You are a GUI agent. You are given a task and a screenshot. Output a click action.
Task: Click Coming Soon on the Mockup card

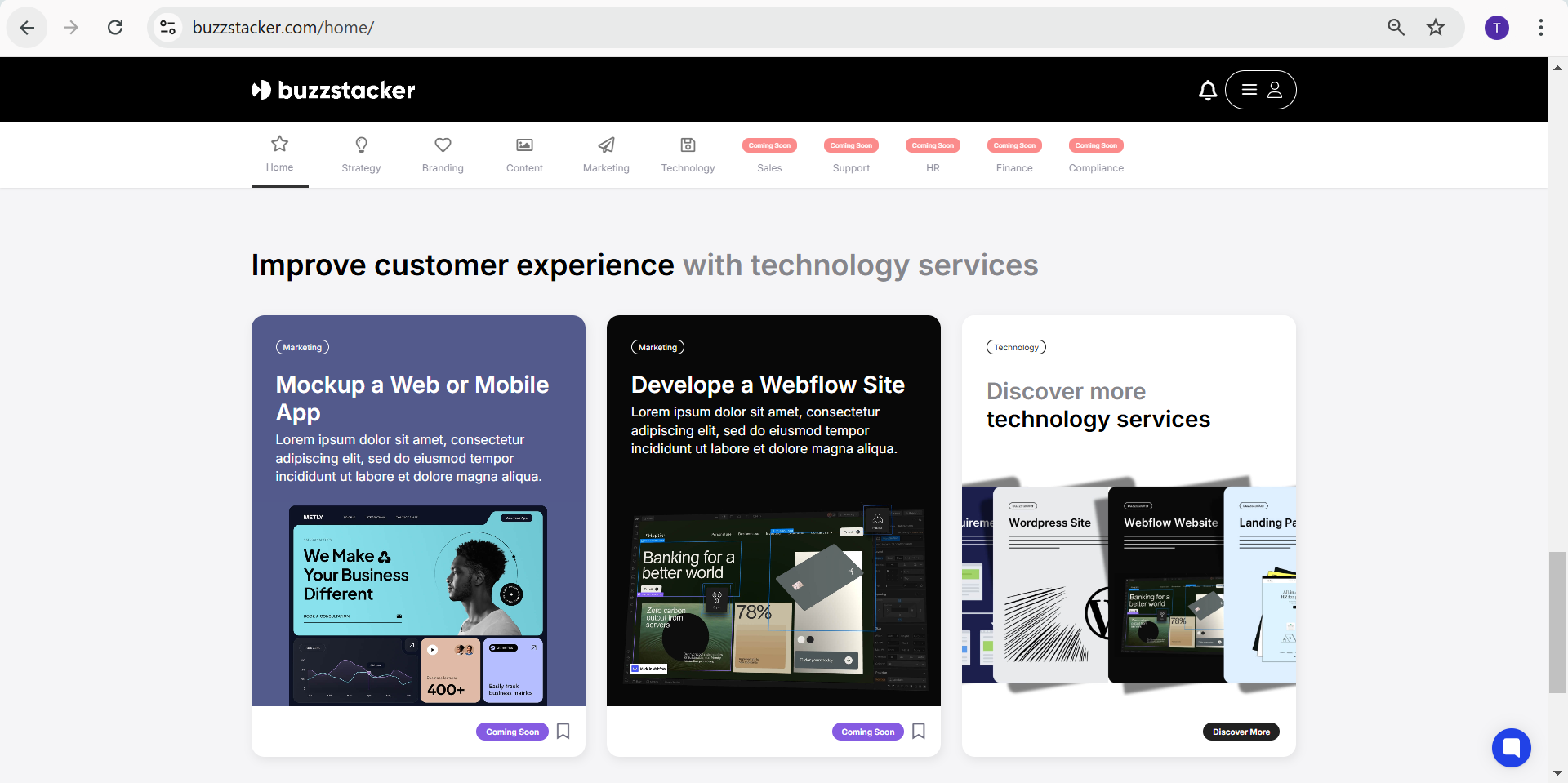512,732
